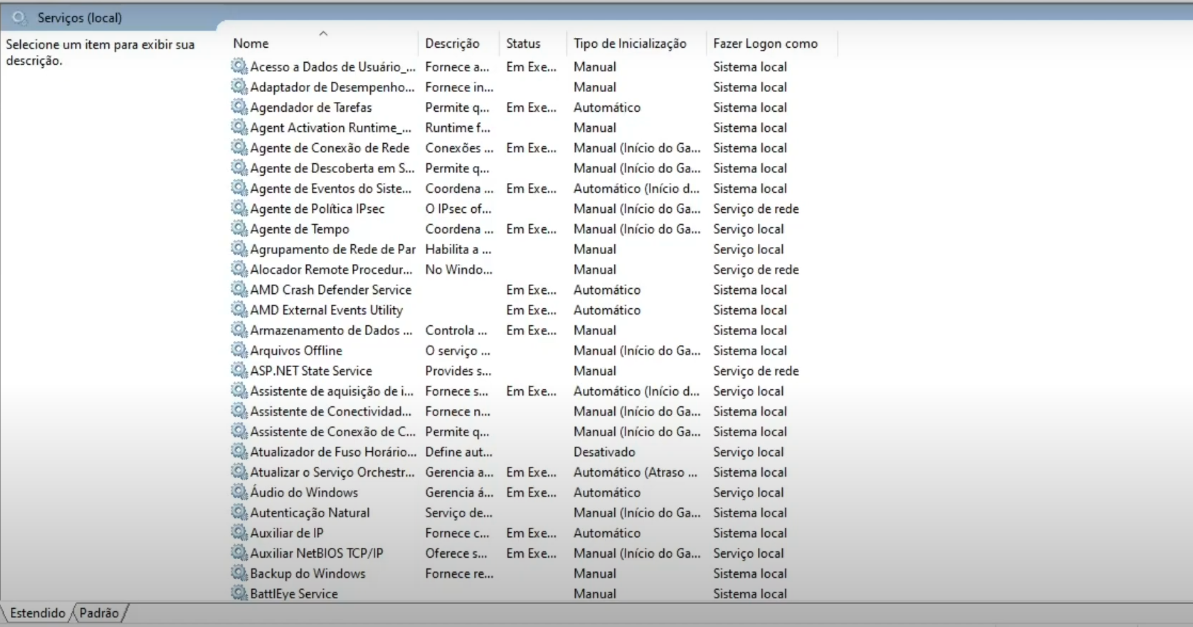This screenshot has width=1193, height=627.
Task: Click 'No Windo...' description cell
Action: [459, 269]
